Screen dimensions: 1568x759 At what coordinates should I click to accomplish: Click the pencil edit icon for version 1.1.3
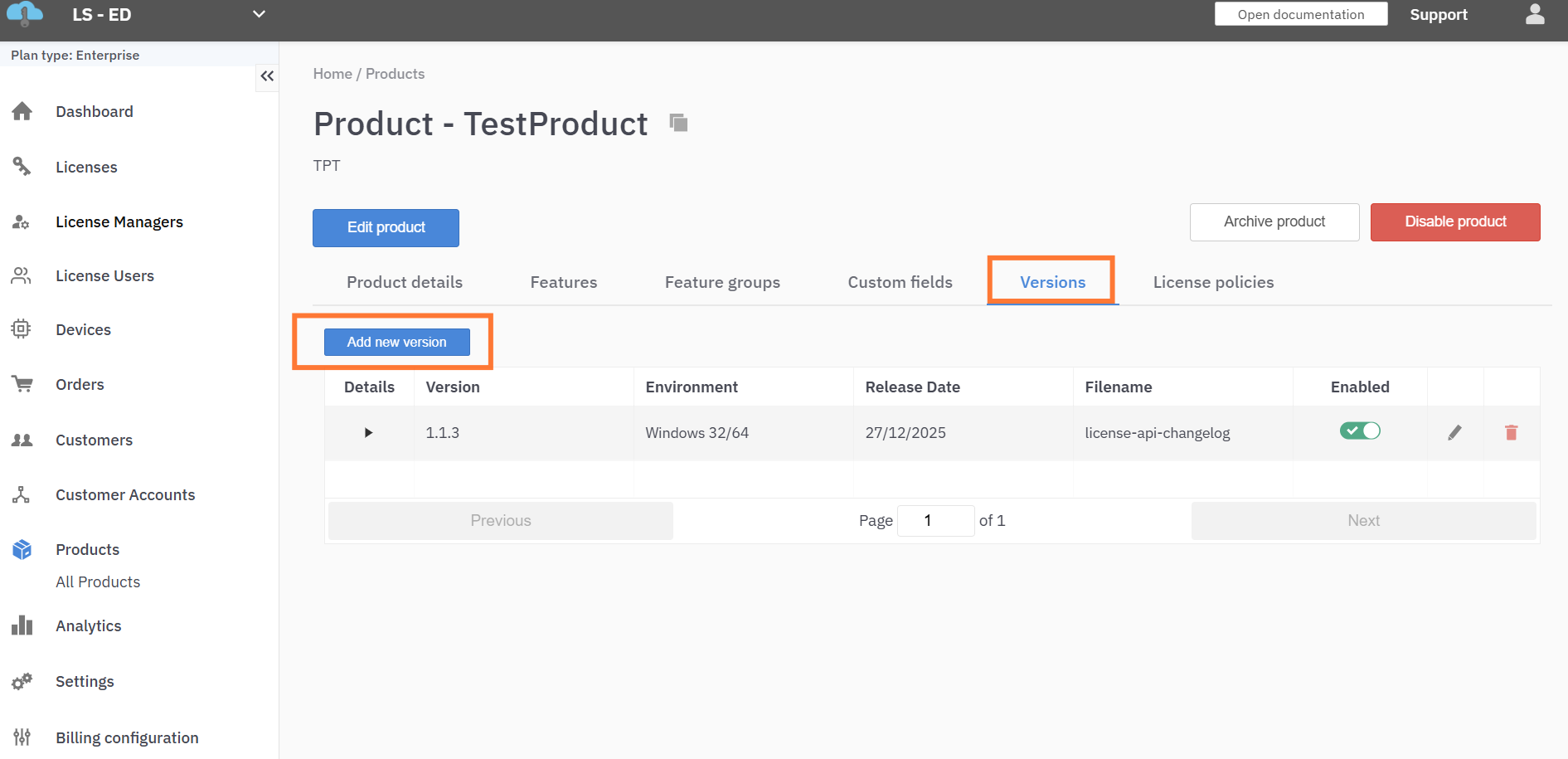coord(1454,432)
